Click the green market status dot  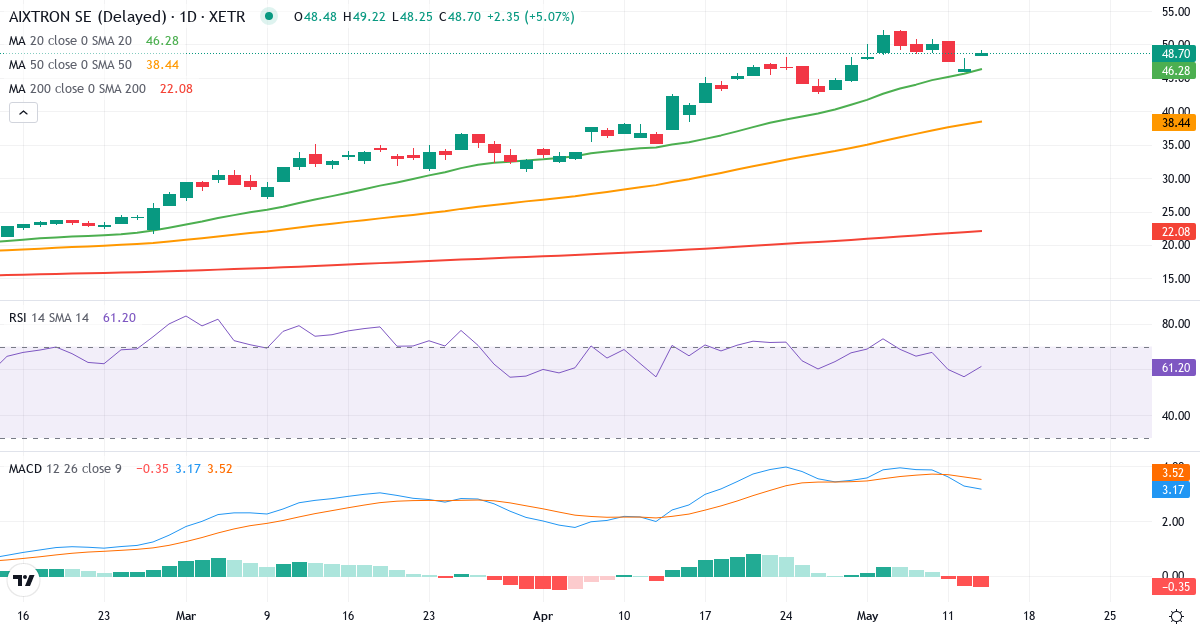[268, 17]
